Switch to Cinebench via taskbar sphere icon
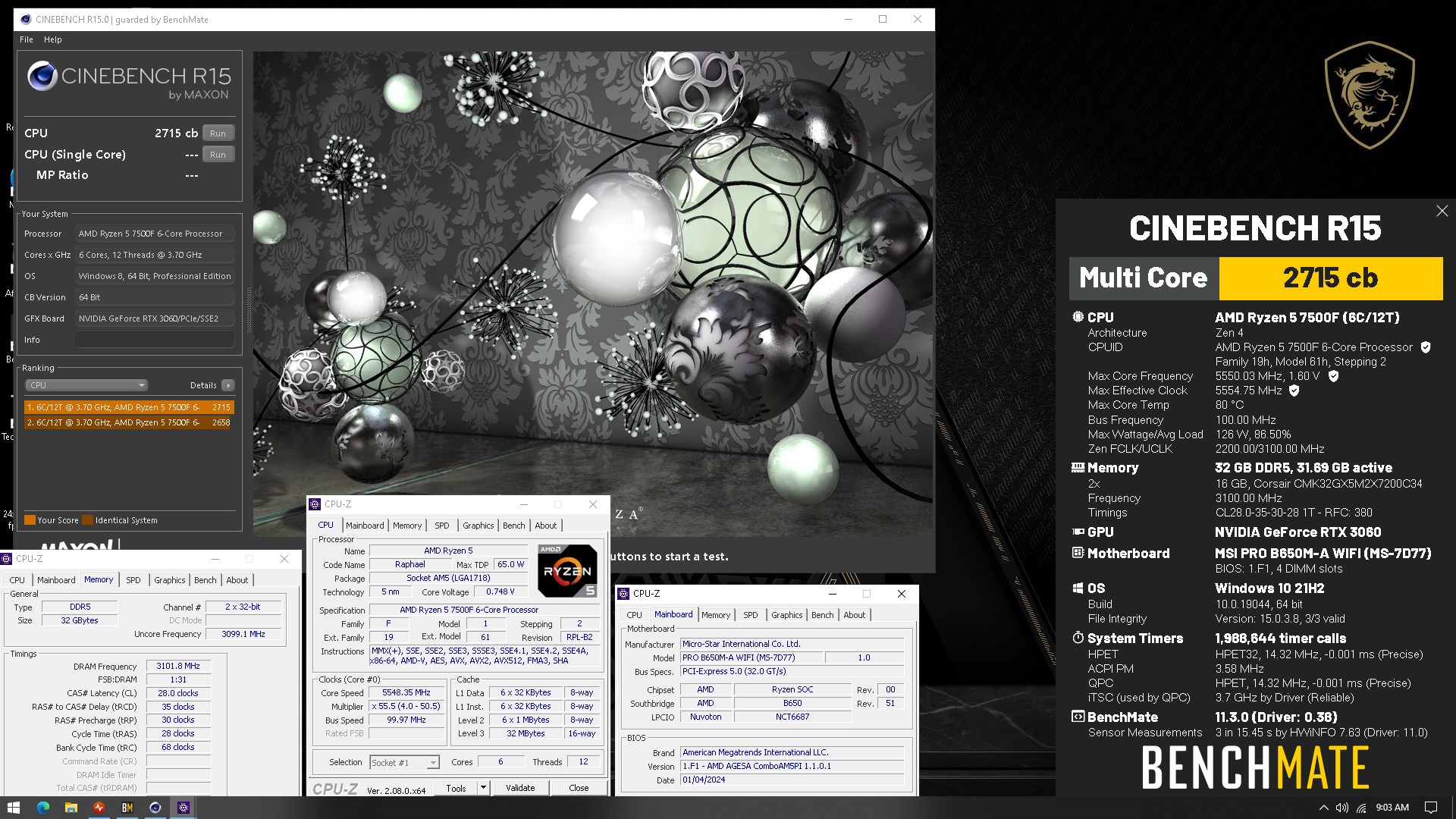 155,808
